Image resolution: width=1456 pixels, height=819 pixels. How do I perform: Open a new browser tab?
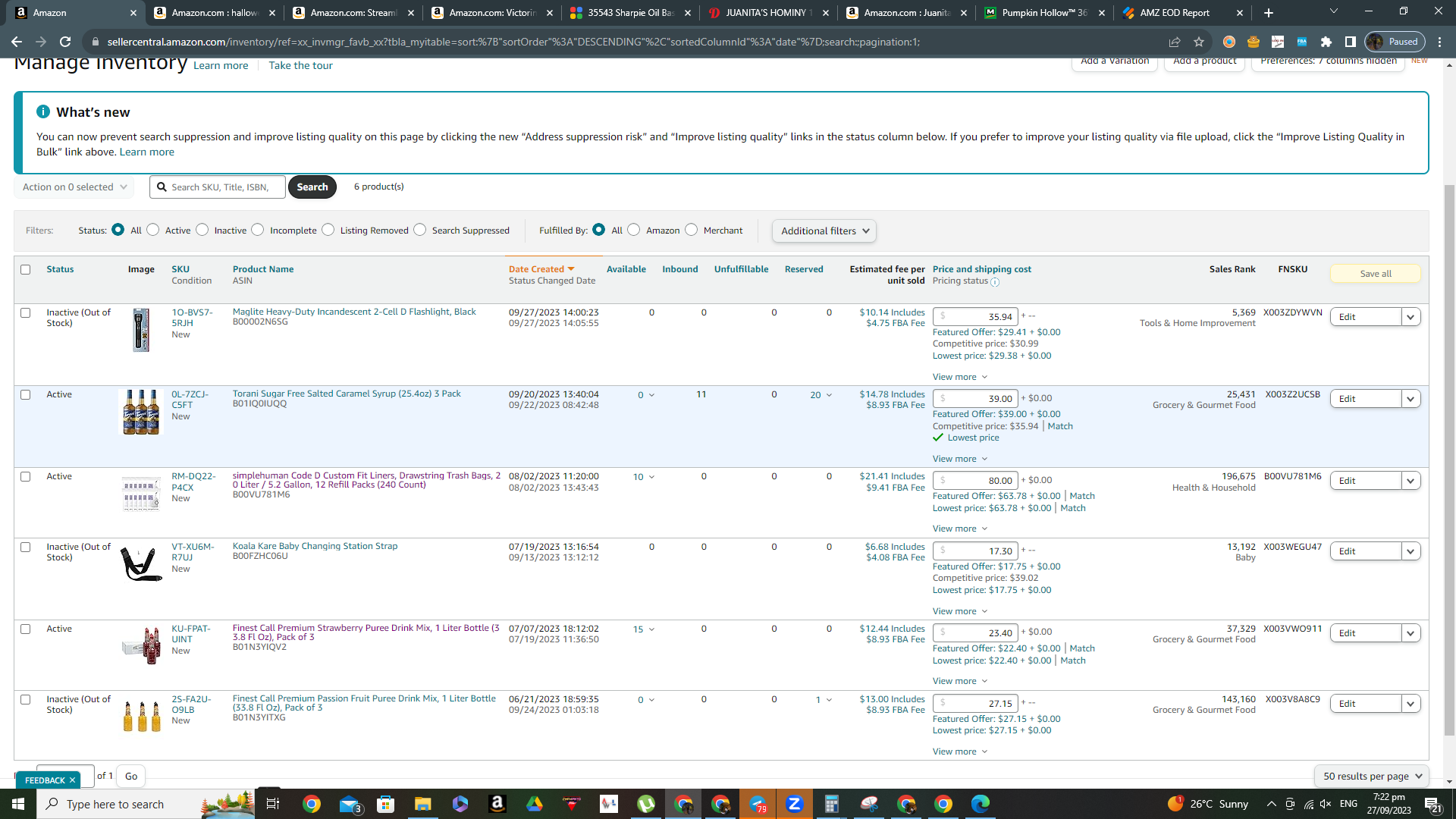(1269, 13)
